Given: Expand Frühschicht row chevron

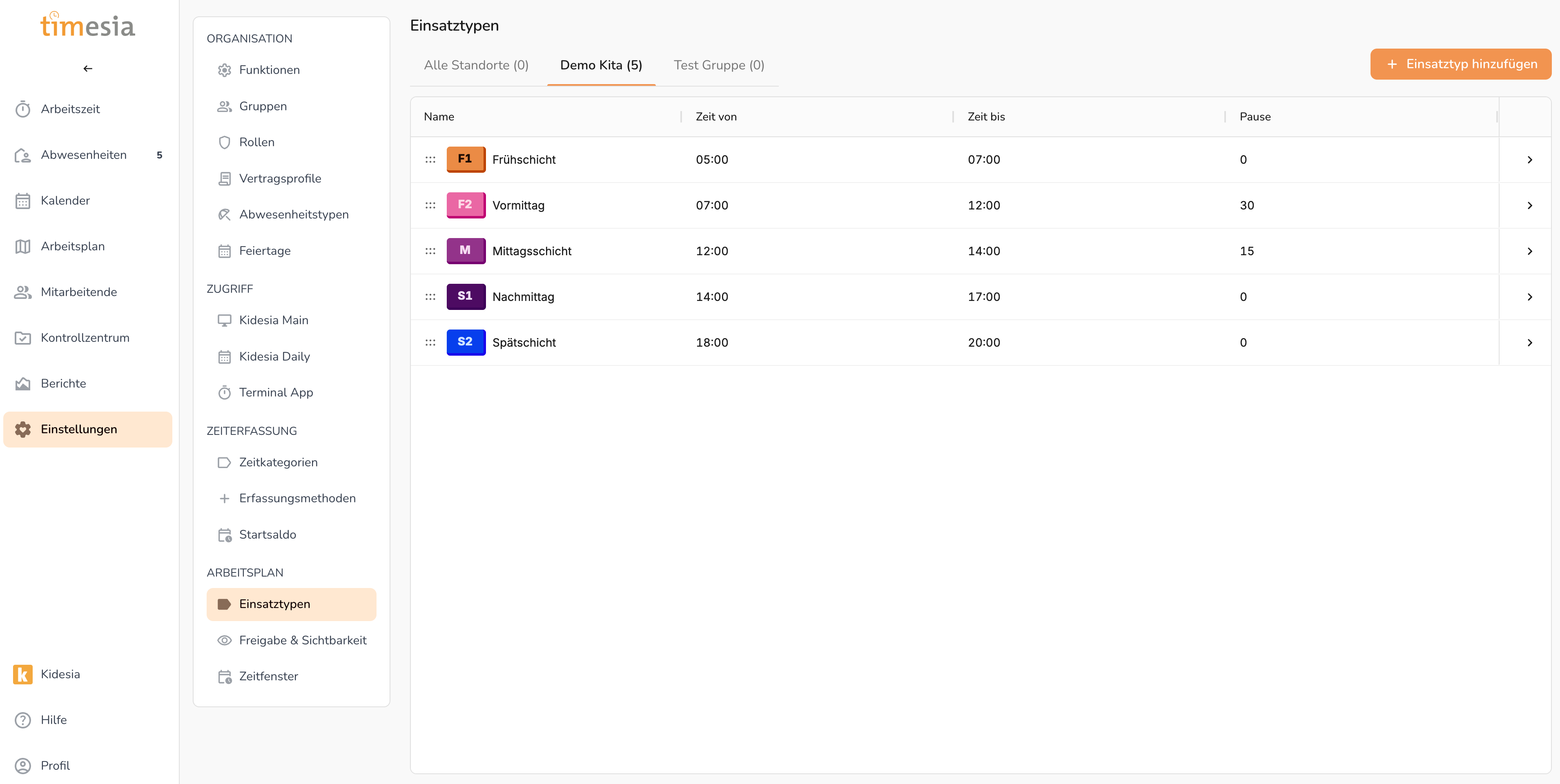Looking at the screenshot, I should click(1530, 160).
